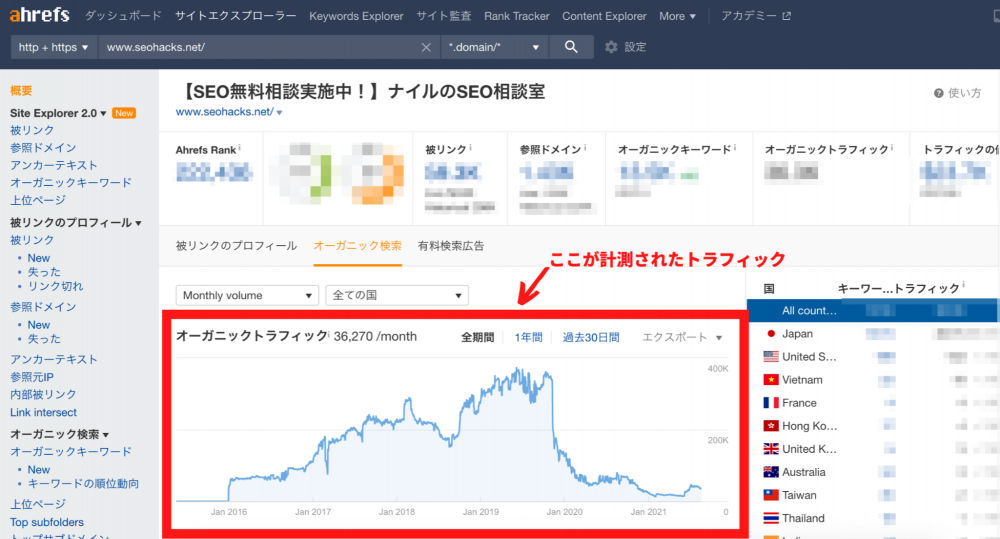Click the United Kingdom flag icon
Screen dimensions: 1000x539
[x=771, y=448]
